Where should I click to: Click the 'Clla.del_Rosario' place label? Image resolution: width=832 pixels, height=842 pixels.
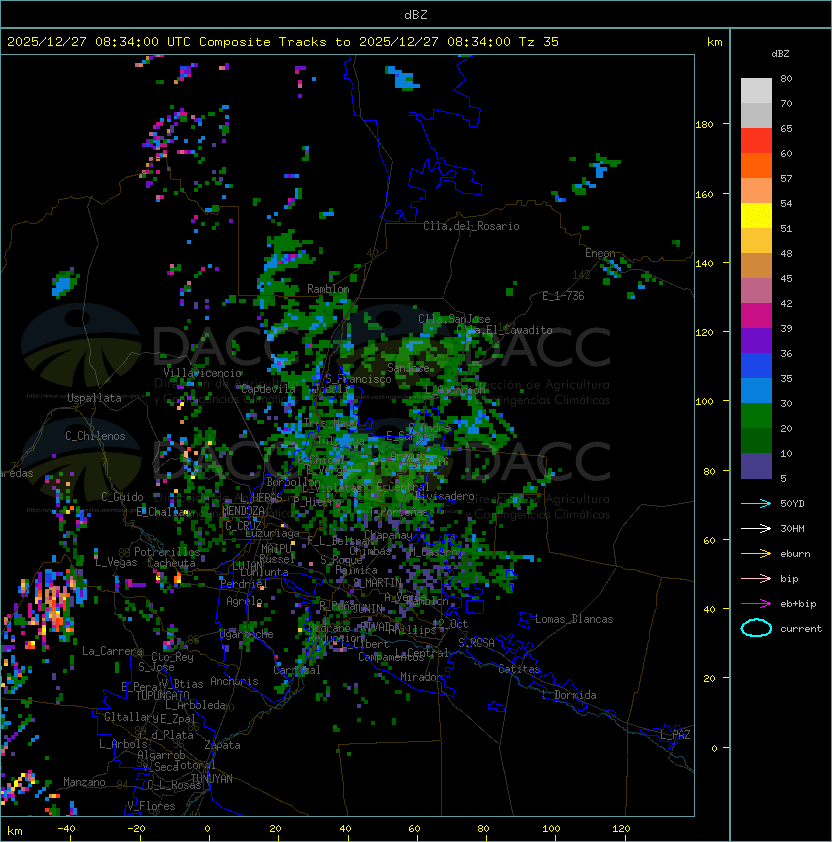[471, 226]
